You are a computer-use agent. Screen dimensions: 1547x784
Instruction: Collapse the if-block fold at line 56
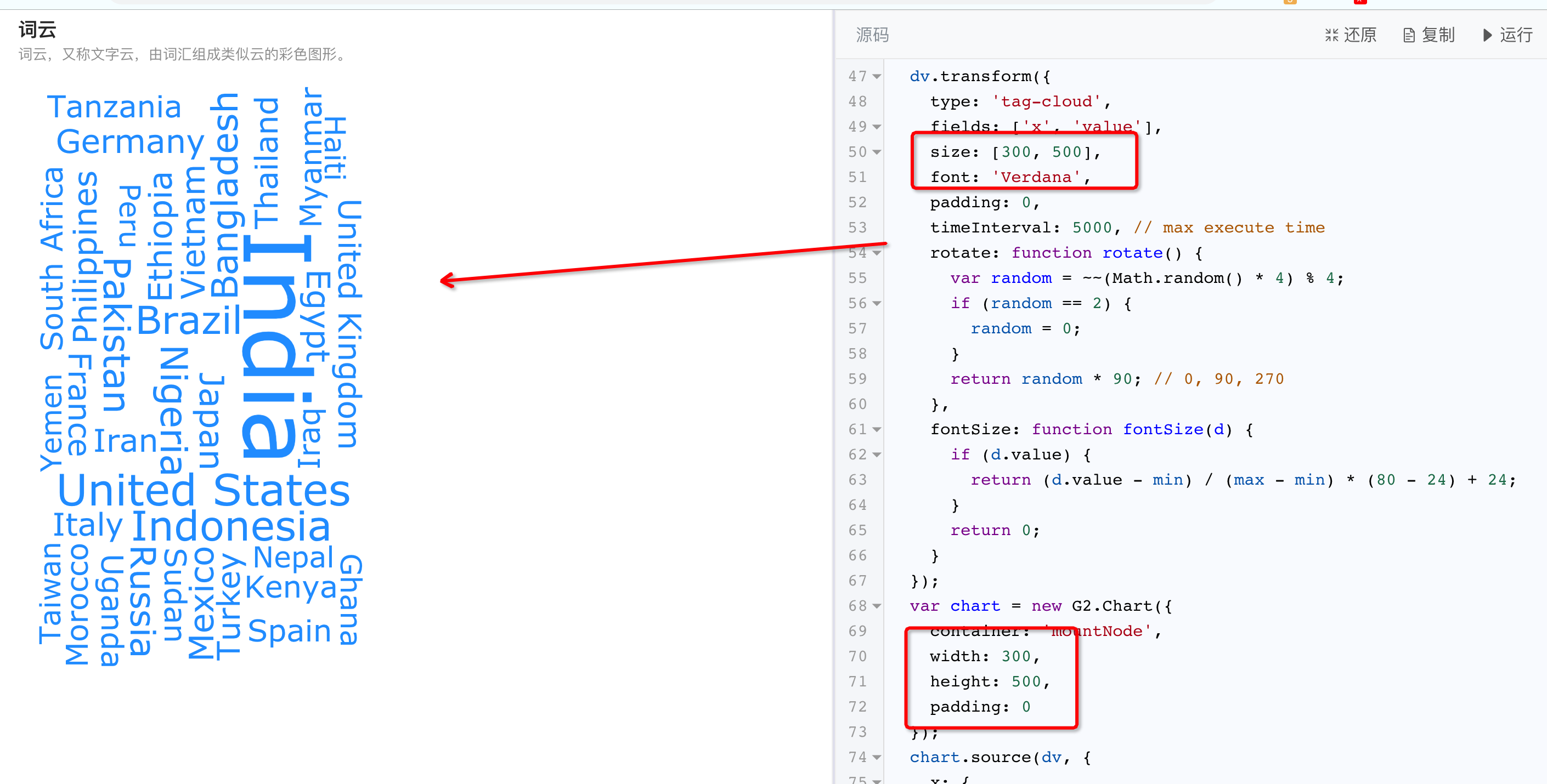click(x=877, y=303)
